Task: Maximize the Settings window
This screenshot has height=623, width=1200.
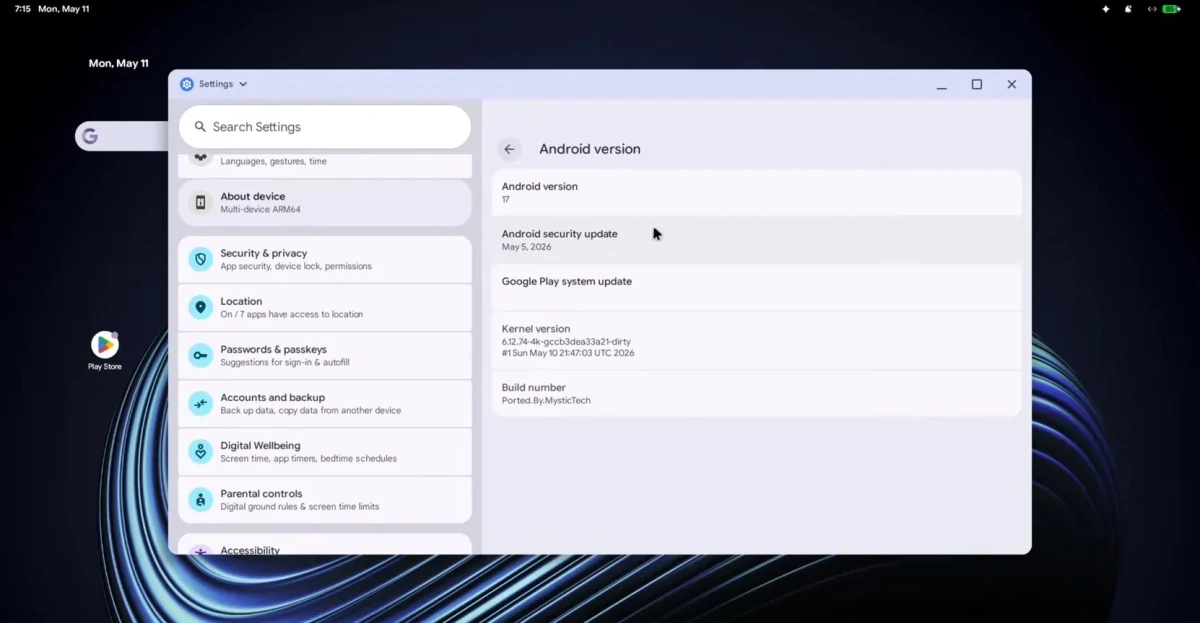Action: 977,85
